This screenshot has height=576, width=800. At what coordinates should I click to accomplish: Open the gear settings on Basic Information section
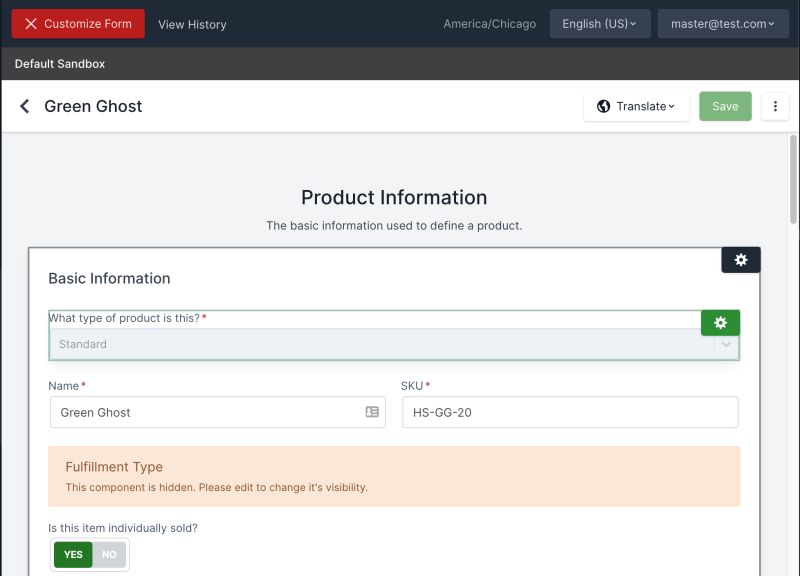click(741, 259)
